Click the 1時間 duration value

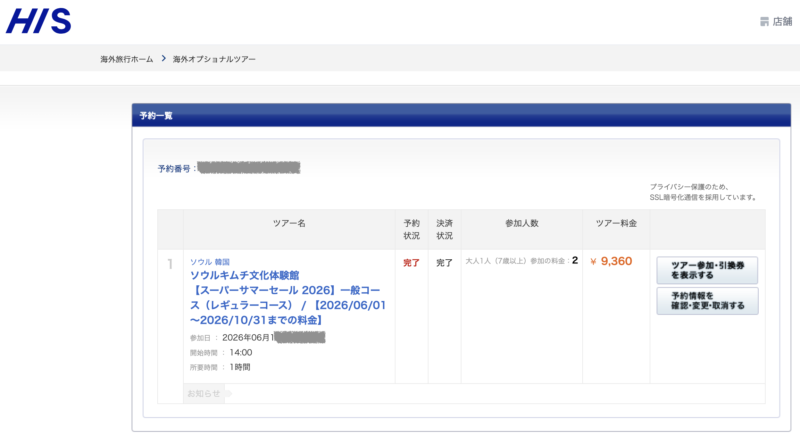point(240,367)
